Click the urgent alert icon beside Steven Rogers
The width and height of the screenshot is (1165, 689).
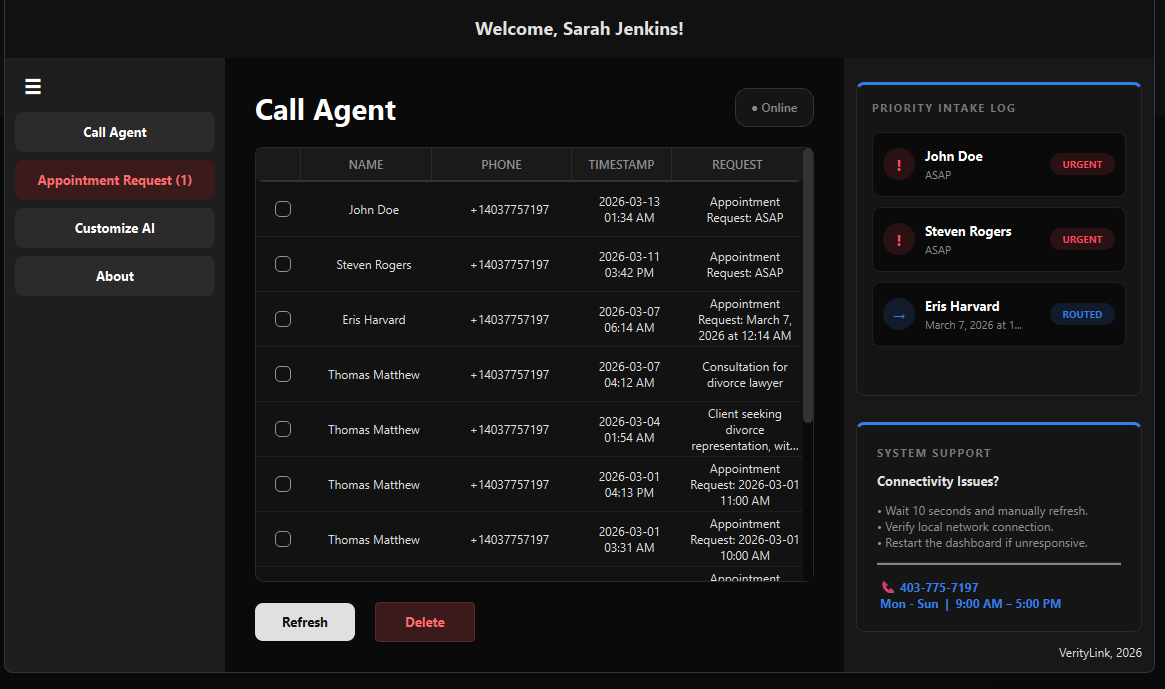point(898,239)
